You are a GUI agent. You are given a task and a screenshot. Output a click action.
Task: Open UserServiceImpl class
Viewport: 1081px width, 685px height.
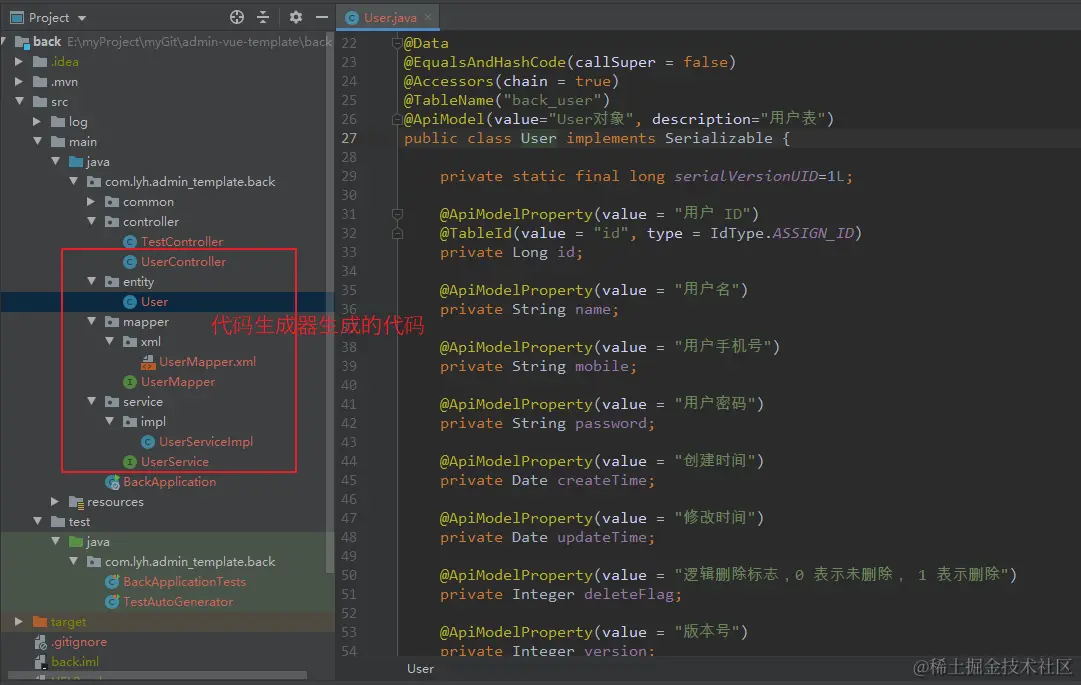pyautogui.click(x=206, y=441)
